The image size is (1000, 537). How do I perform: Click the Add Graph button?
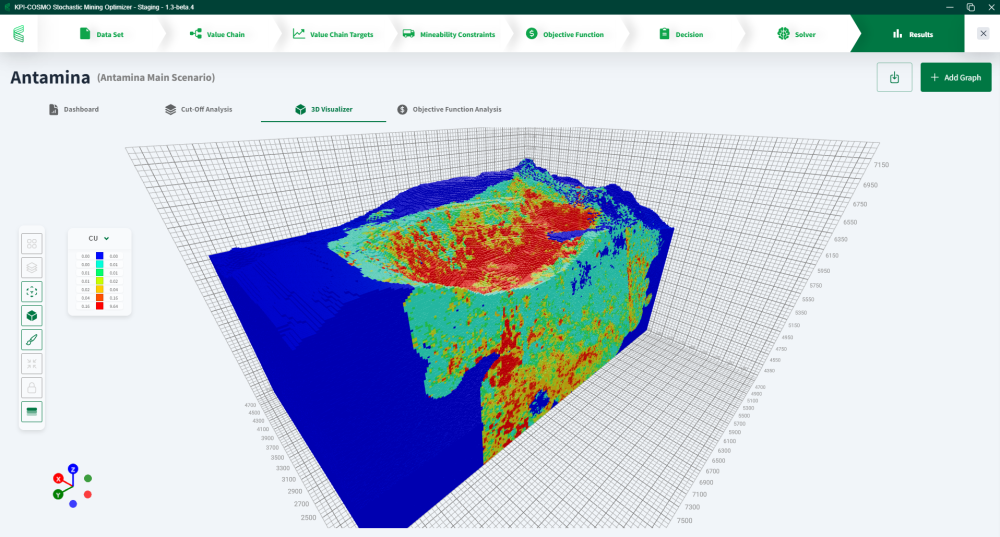(956, 77)
